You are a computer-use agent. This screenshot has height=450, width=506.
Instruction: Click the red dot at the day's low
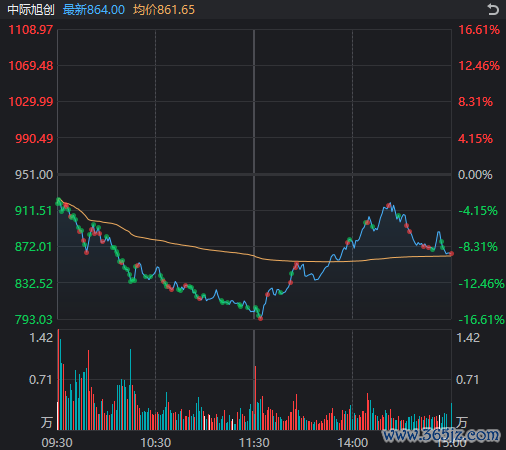click(x=261, y=319)
